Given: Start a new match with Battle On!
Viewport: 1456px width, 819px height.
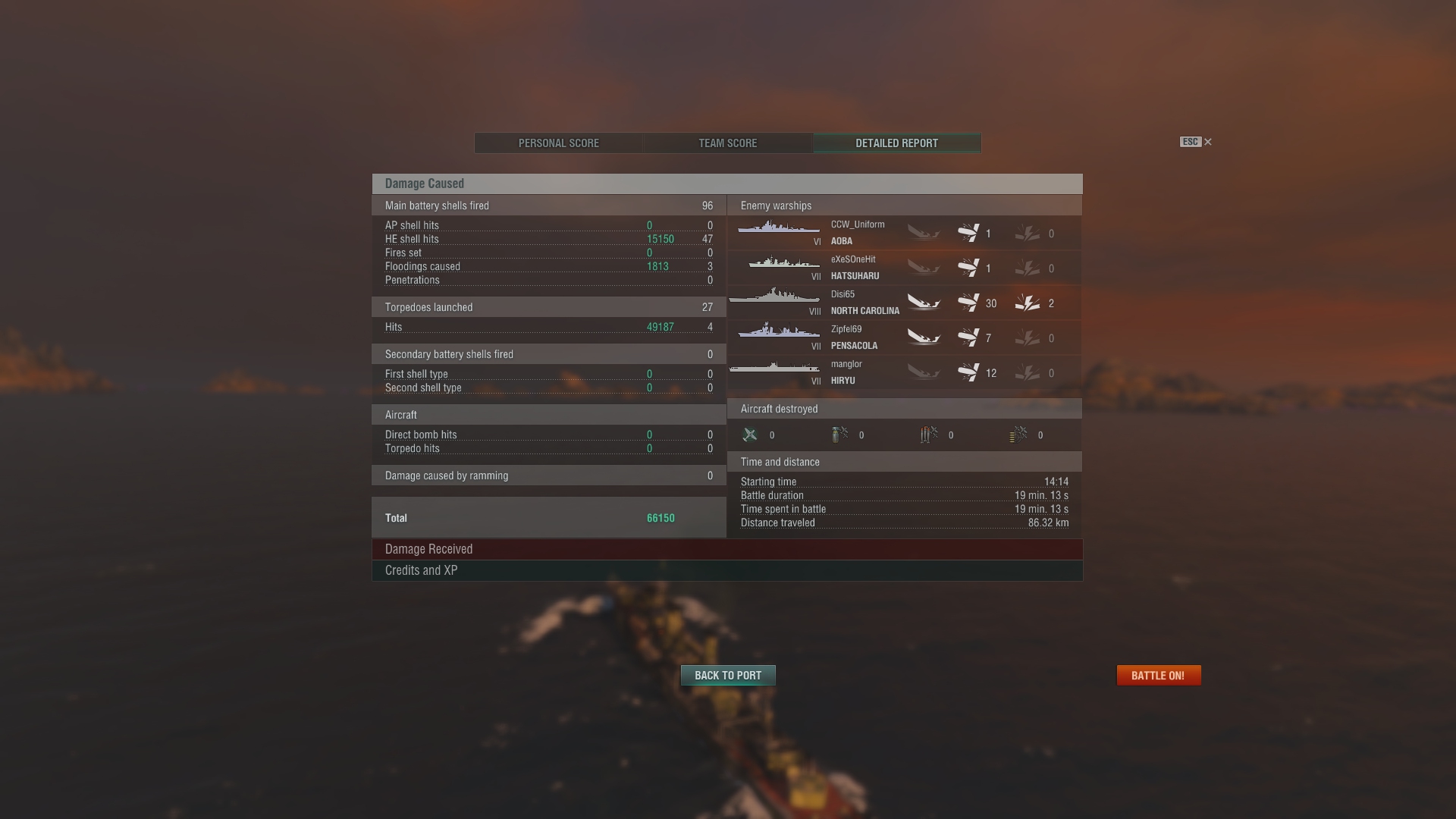Looking at the screenshot, I should tap(1159, 676).
